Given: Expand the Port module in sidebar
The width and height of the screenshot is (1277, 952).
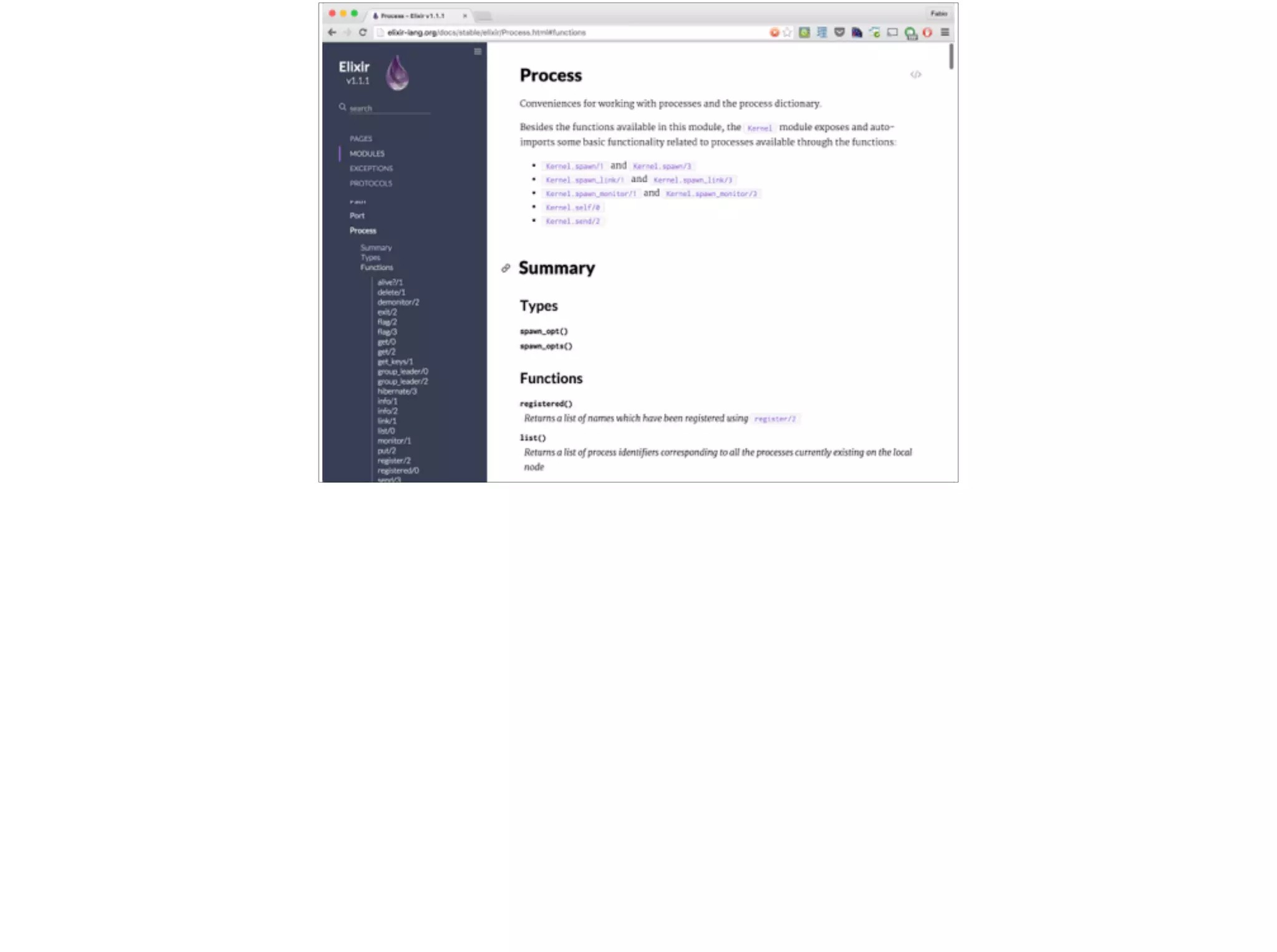Looking at the screenshot, I should pyautogui.click(x=357, y=216).
